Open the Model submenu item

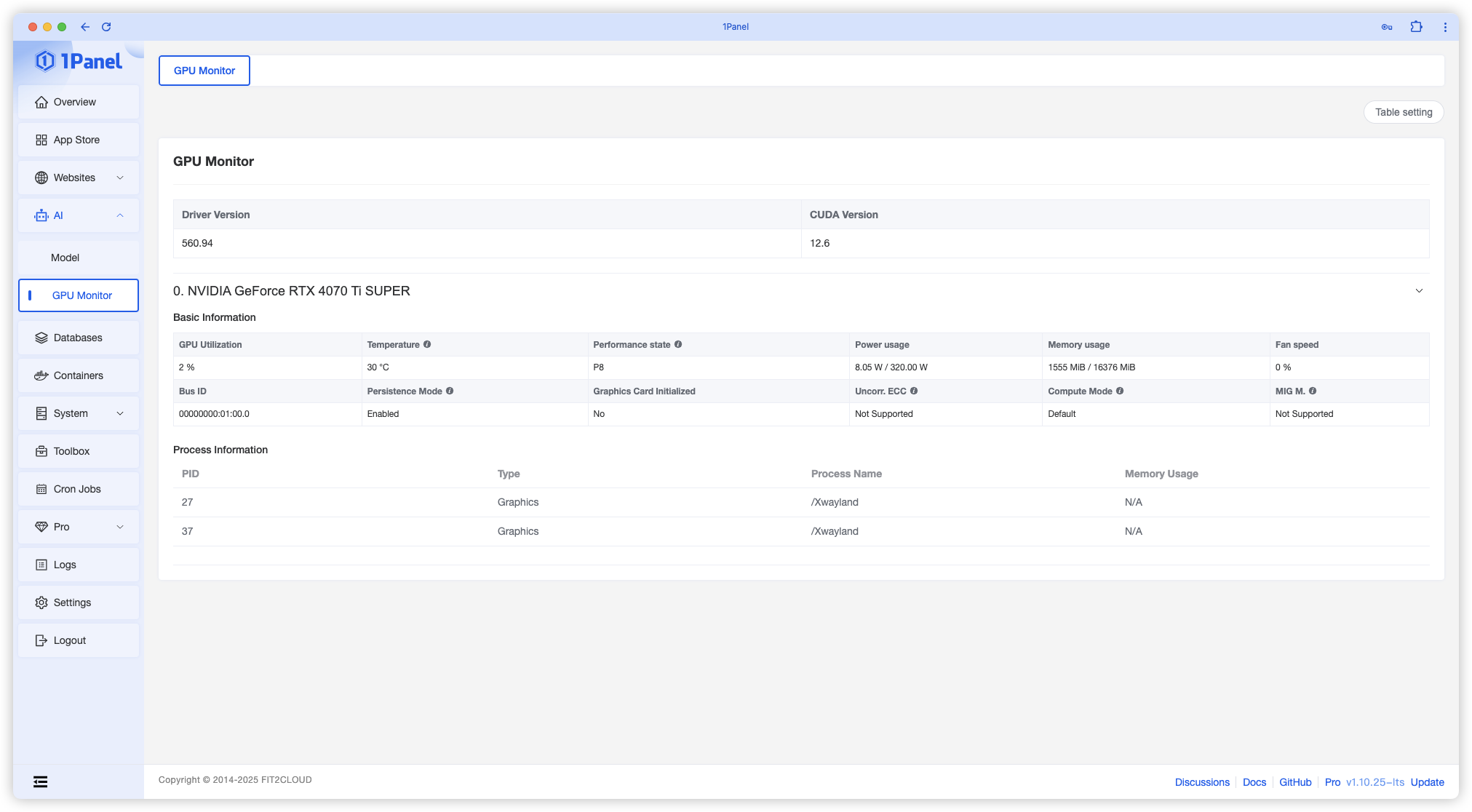click(x=65, y=258)
